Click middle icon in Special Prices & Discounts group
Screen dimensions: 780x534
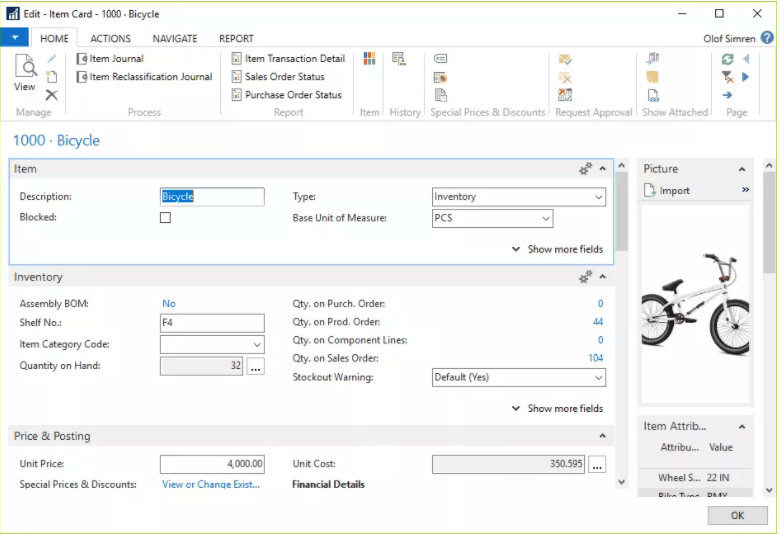[x=440, y=77]
